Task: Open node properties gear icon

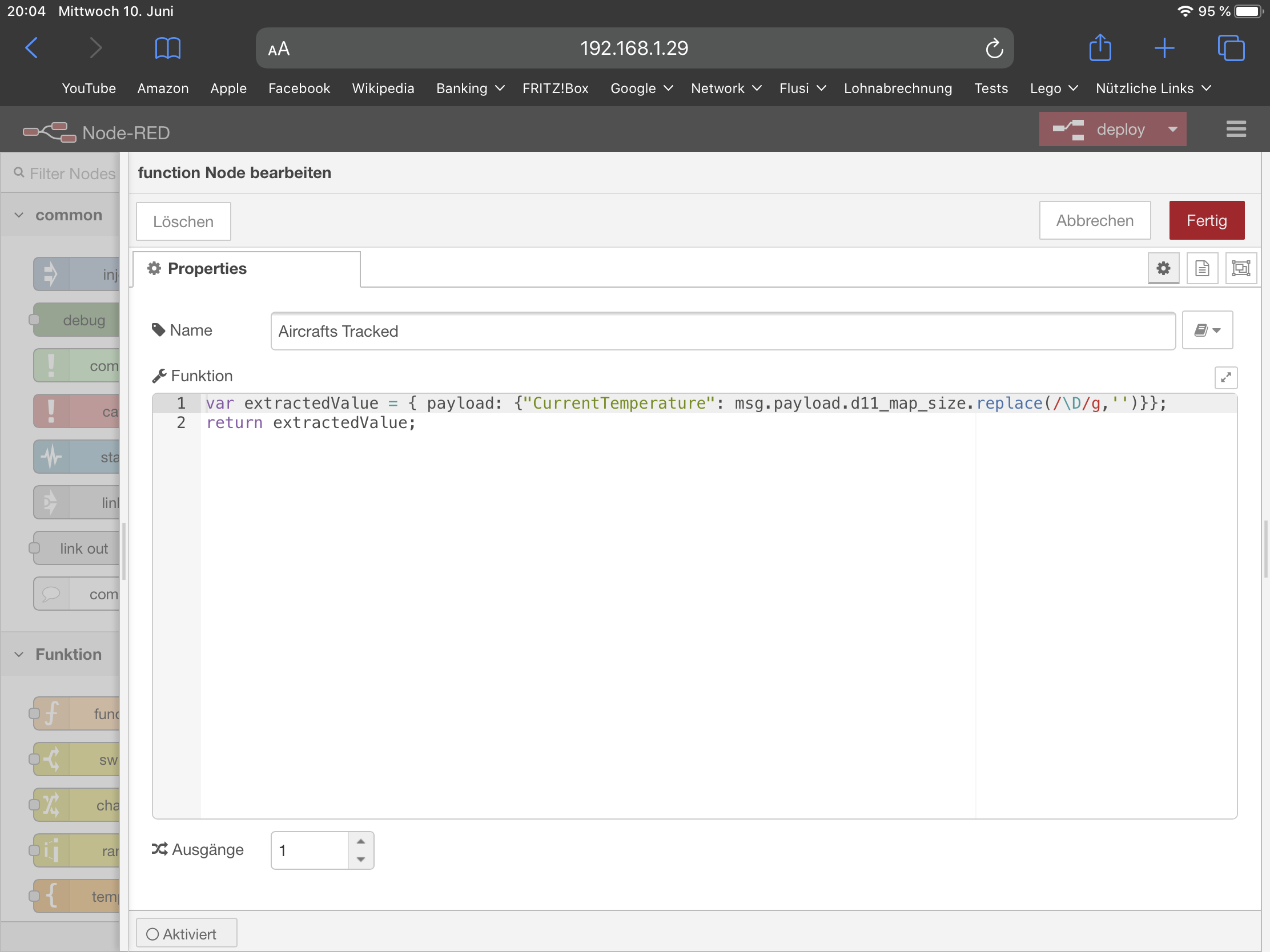Action: [x=1163, y=268]
